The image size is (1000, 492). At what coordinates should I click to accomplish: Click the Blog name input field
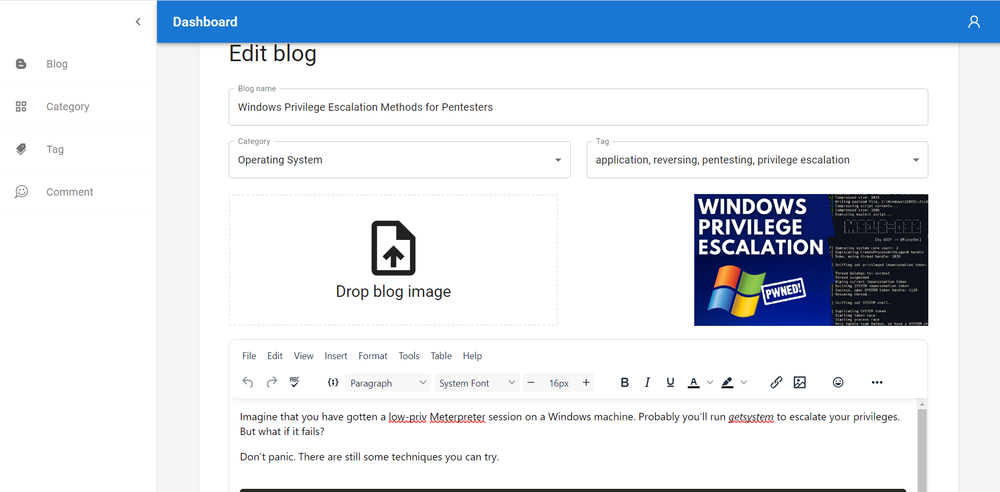pos(578,107)
